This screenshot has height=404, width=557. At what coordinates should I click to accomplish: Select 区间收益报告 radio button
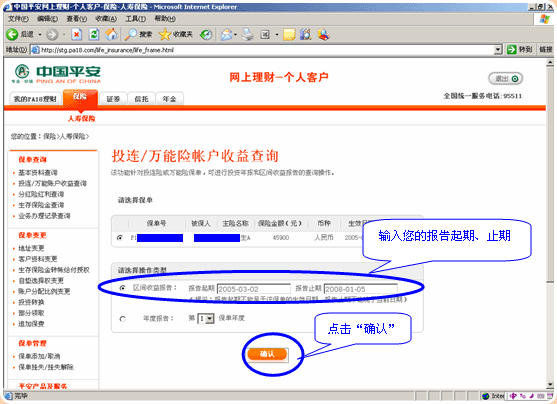(x=123, y=288)
